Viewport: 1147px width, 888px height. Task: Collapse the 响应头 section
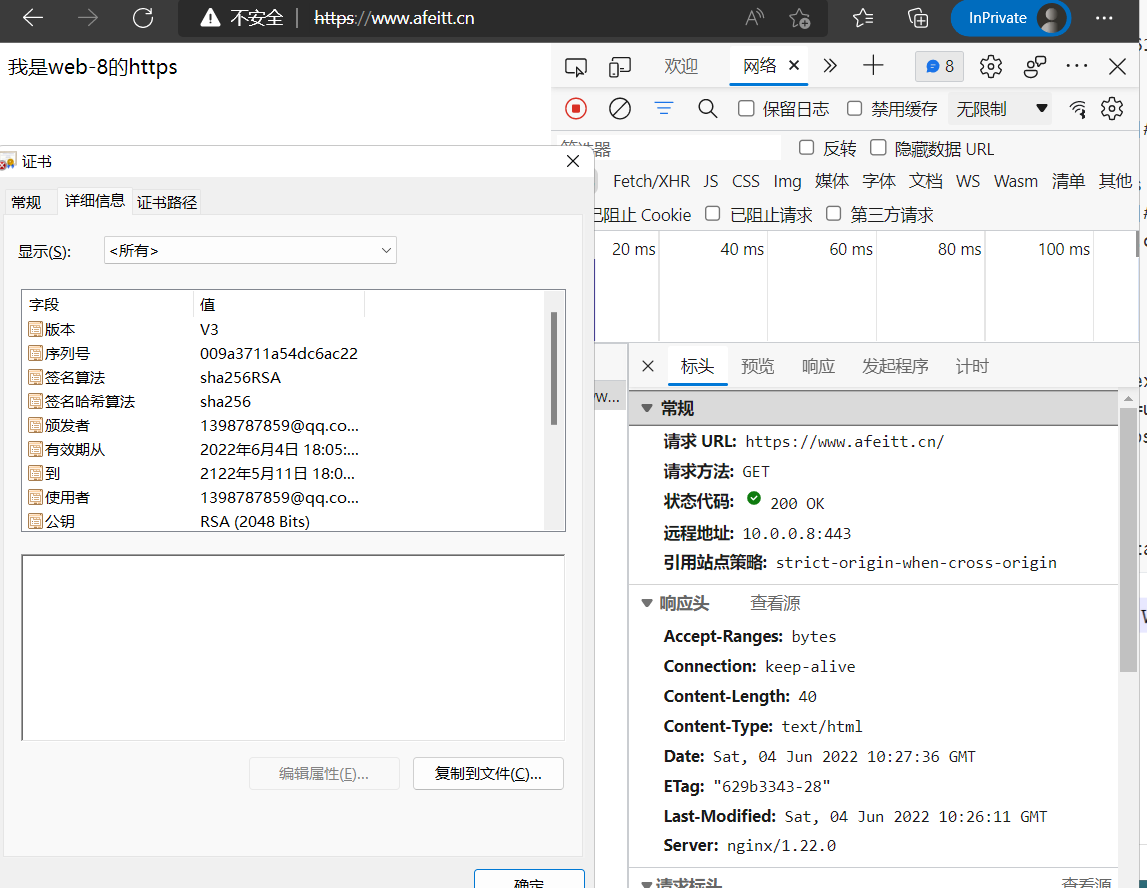point(647,603)
